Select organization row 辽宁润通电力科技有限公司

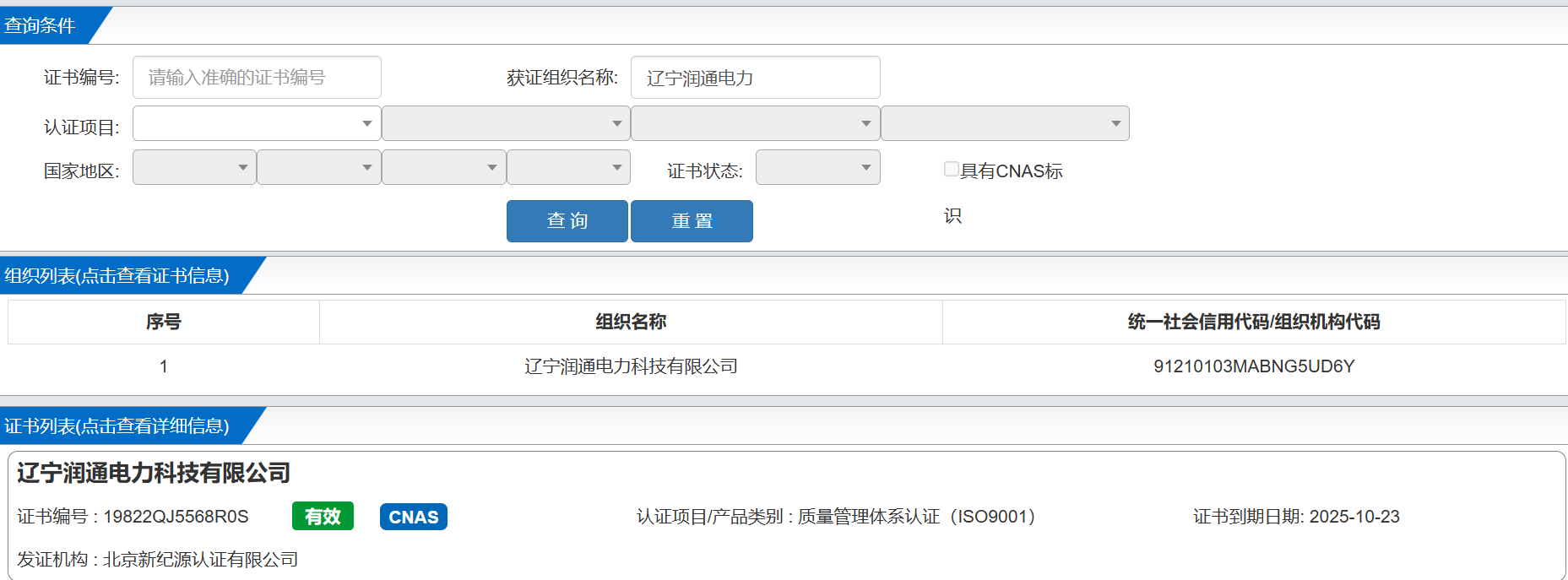point(631,366)
